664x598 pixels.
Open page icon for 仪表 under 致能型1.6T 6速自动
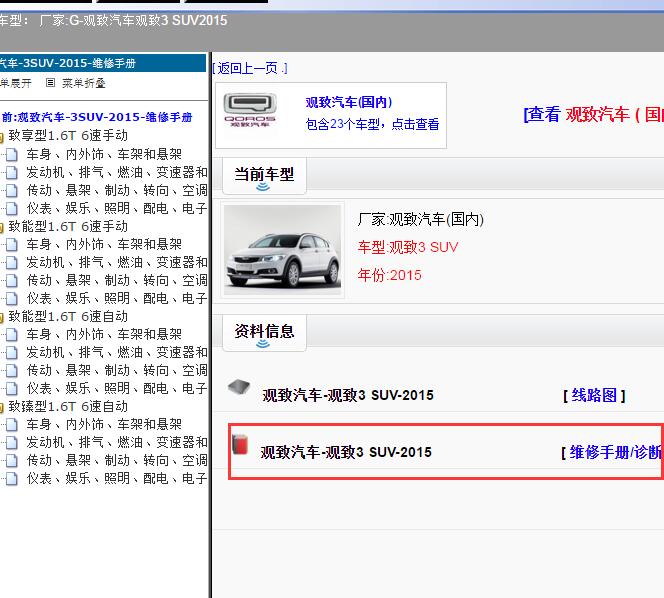(x=12, y=388)
